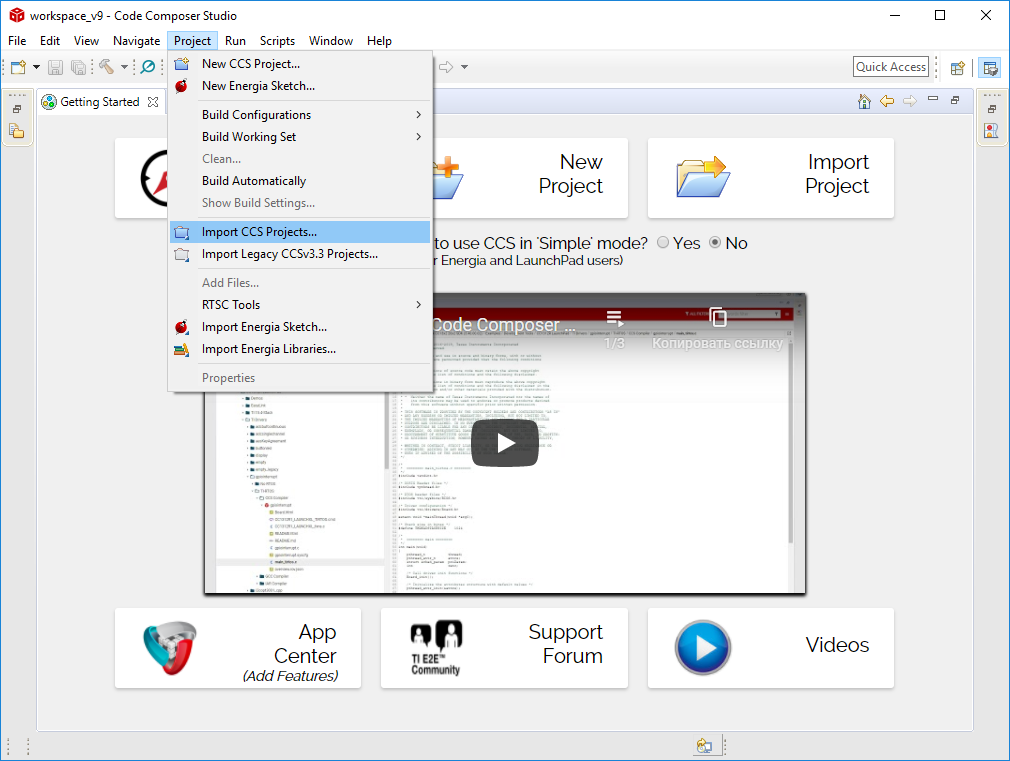Click the Forward arrow icon in view toolbar

(910, 101)
